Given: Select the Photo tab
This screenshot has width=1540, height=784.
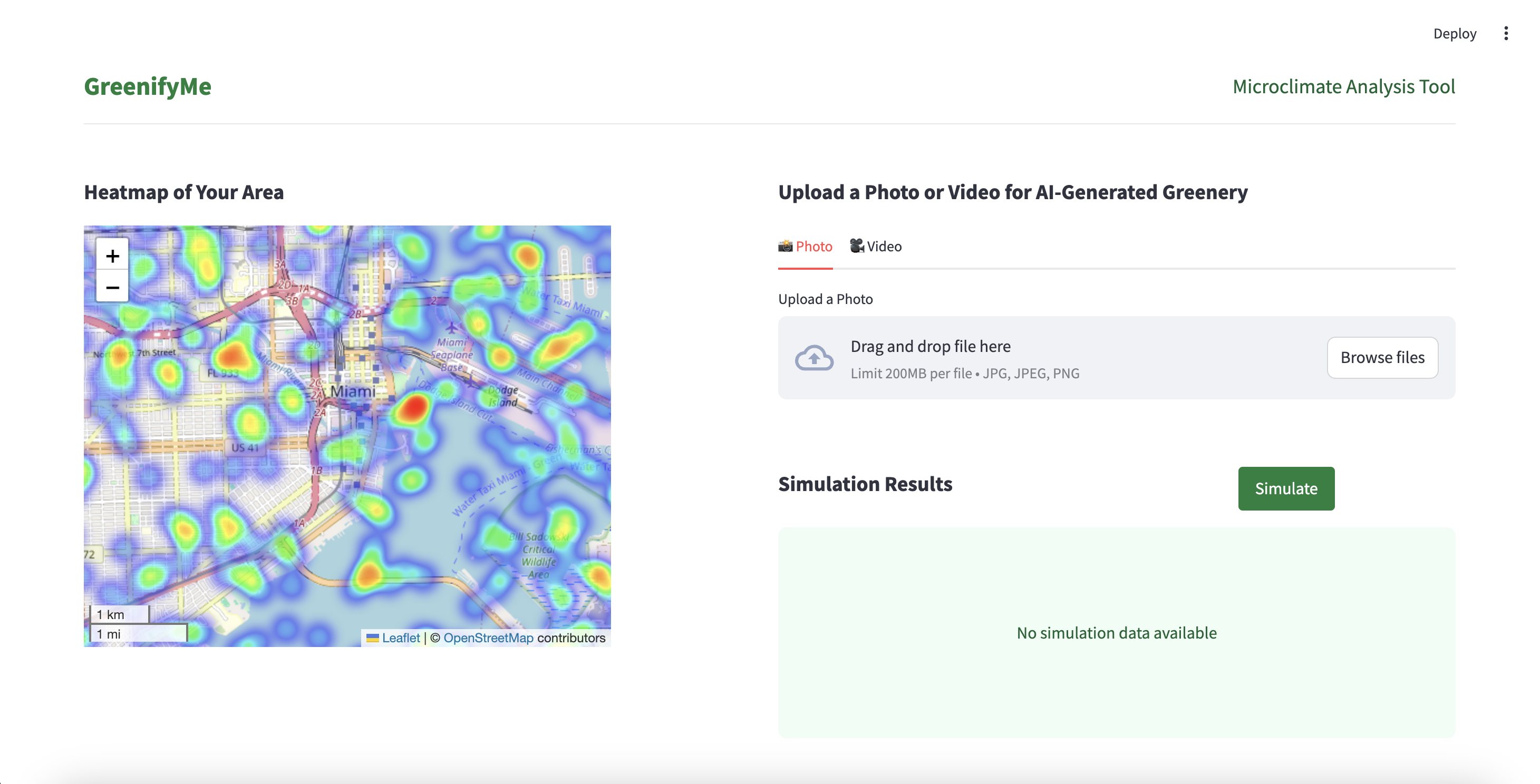Looking at the screenshot, I should click(x=805, y=246).
